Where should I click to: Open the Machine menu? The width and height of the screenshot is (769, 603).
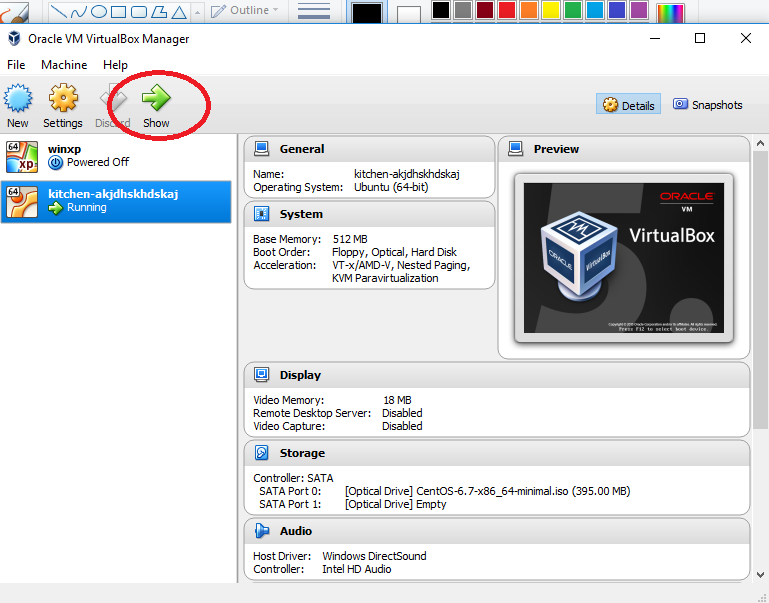pos(64,65)
